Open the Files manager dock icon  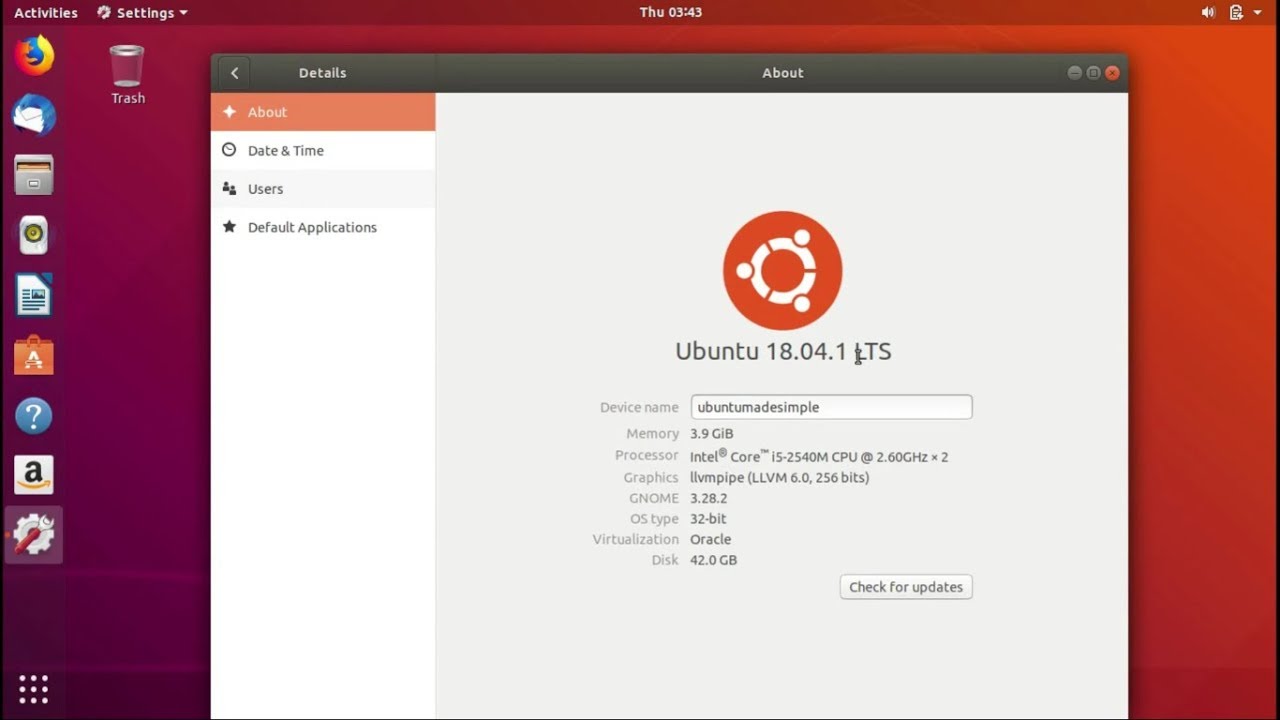coord(33,176)
